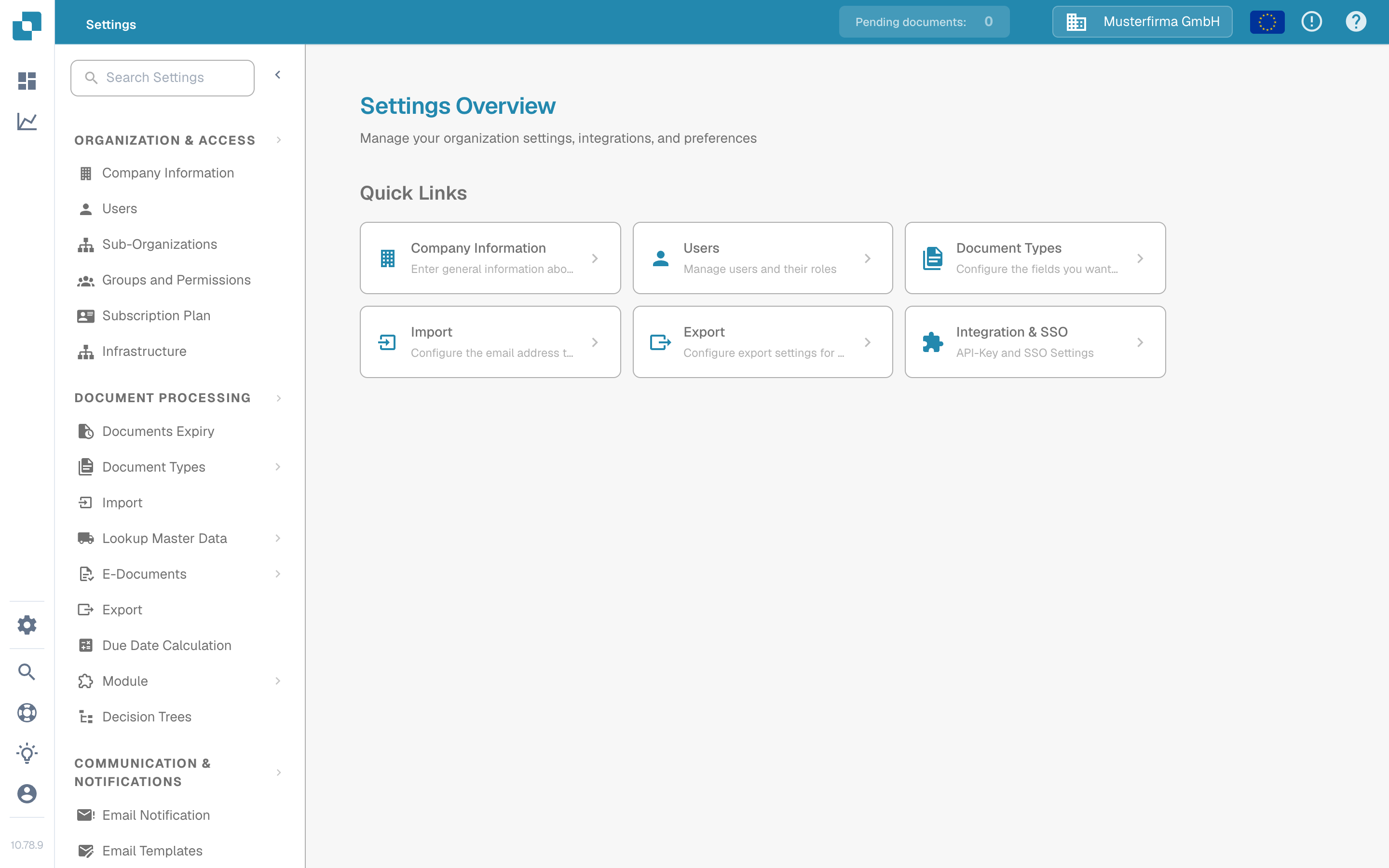Open the dashboard icon in left rail
The width and height of the screenshot is (1389, 868).
click(x=27, y=81)
